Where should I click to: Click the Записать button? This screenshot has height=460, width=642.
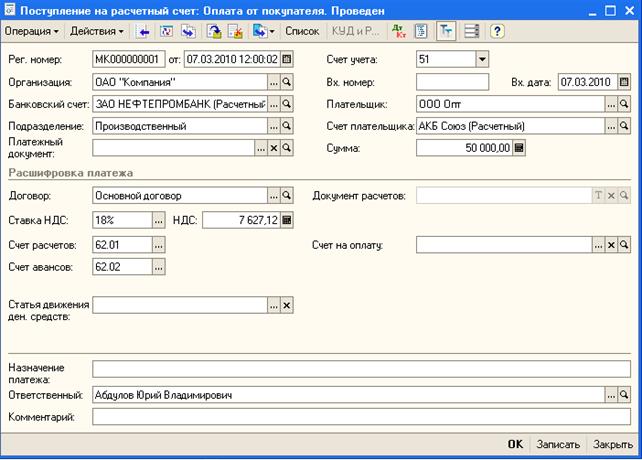point(557,444)
